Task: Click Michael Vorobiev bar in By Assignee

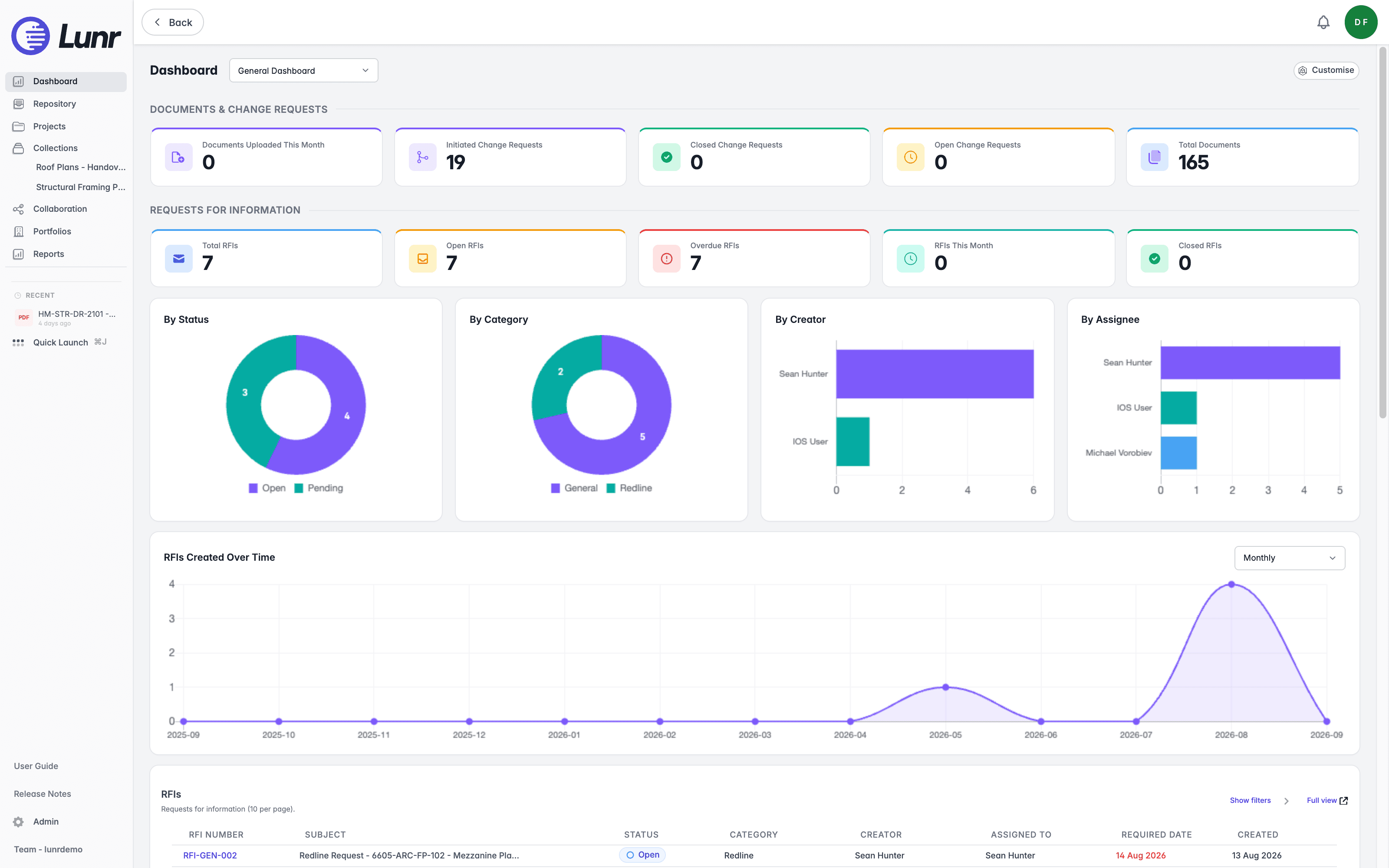Action: pos(1178,453)
